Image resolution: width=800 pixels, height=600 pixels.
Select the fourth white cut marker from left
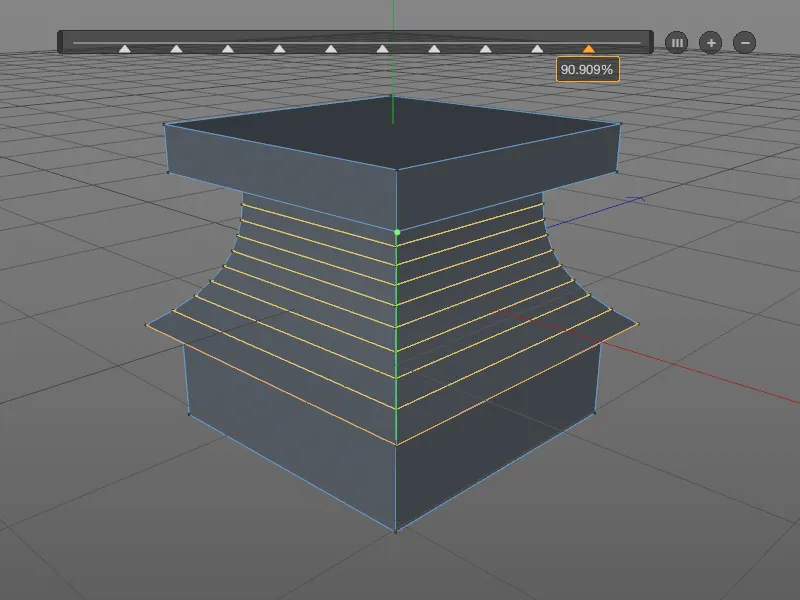pos(279,48)
